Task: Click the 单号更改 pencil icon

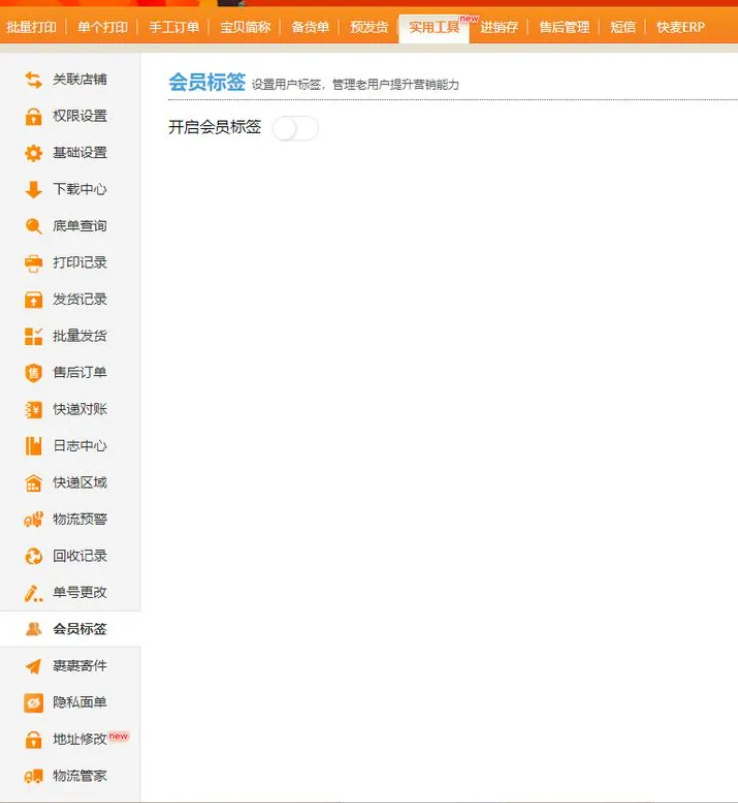Action: coord(33,593)
